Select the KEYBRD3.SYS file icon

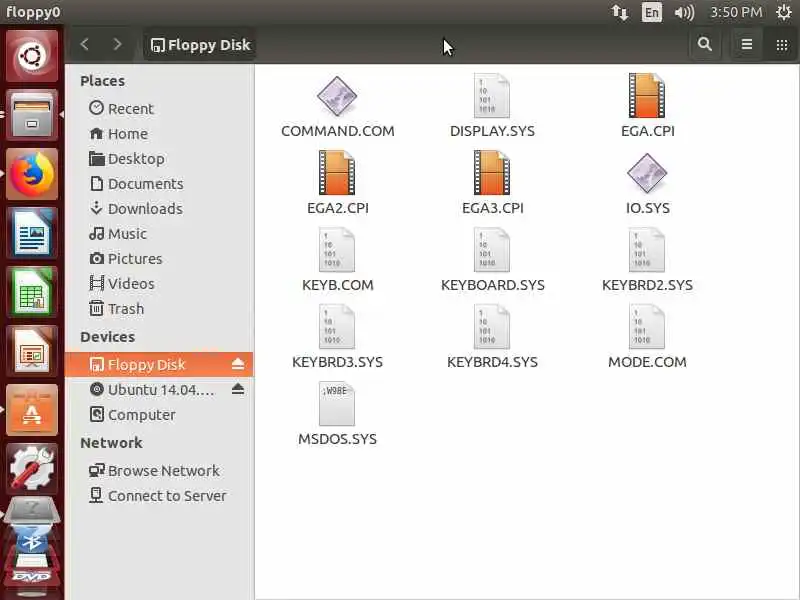click(x=337, y=327)
